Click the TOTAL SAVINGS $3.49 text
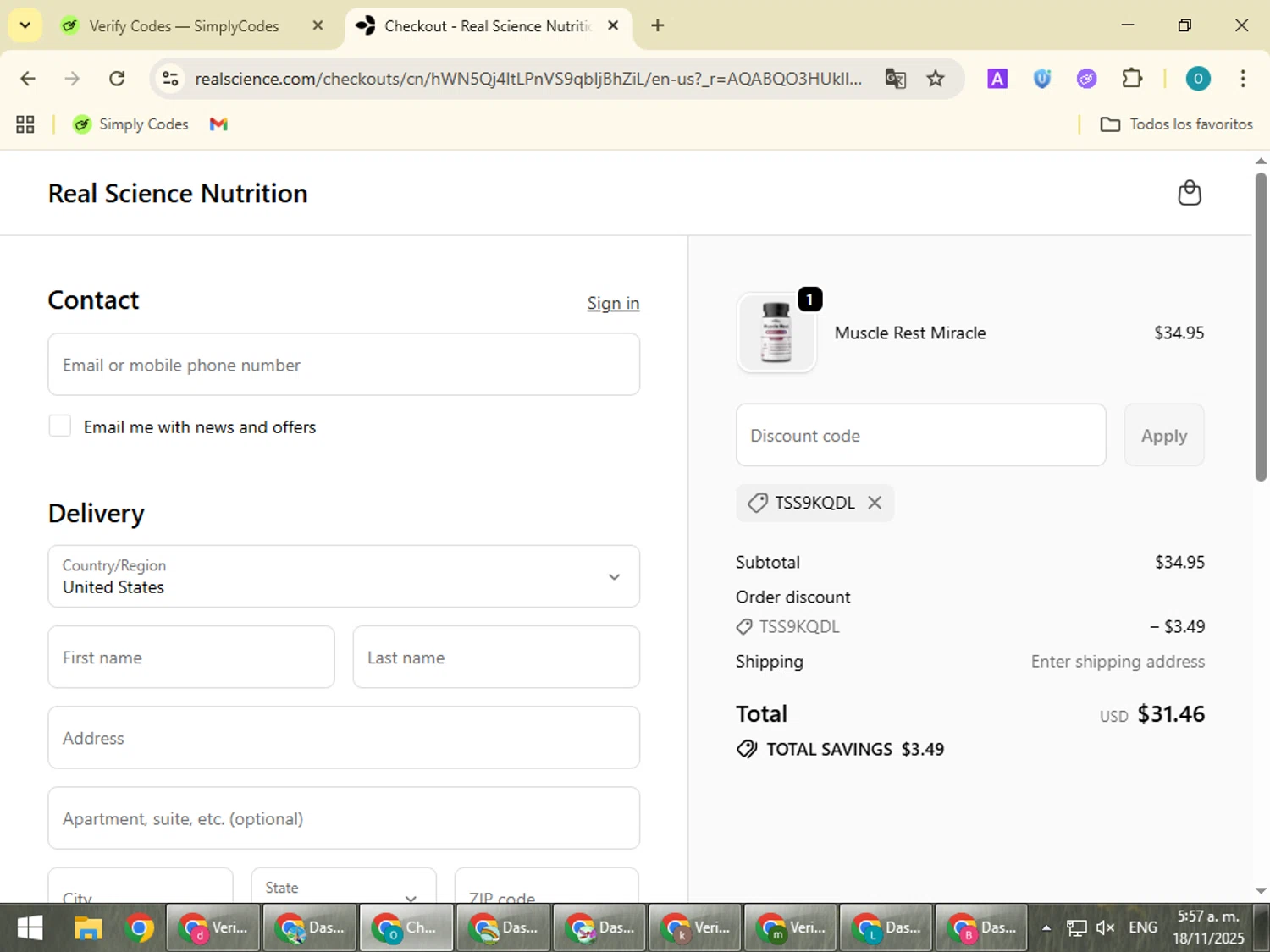Viewport: 1270px width, 952px height. [x=855, y=749]
